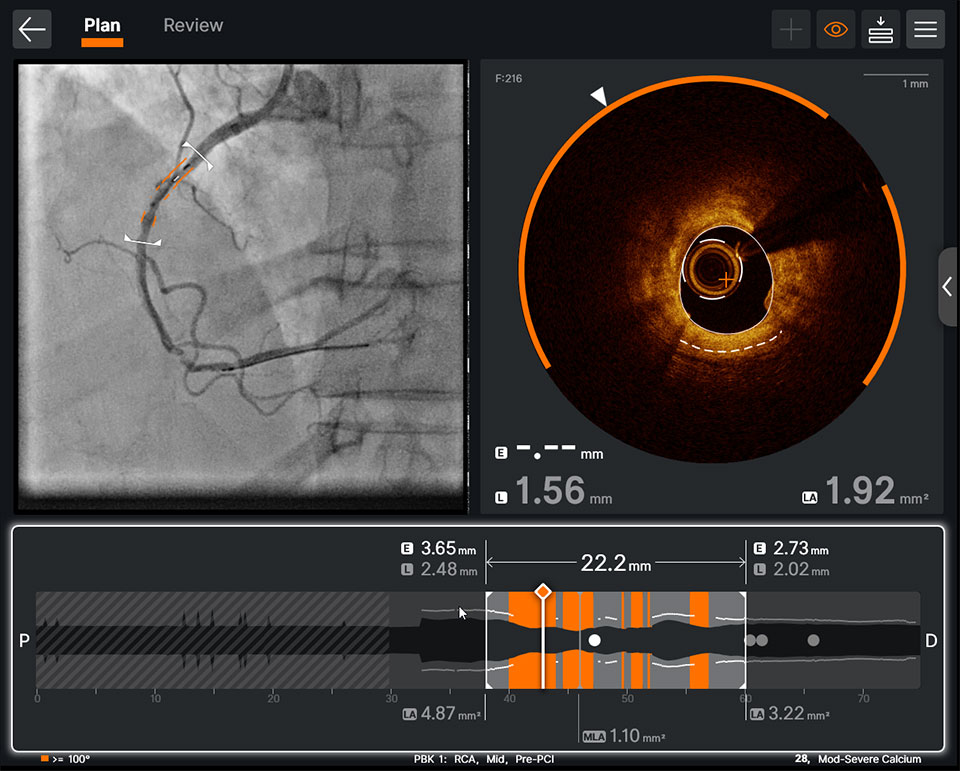Screen dimensions: 960x771
Task: Click the rightmost gray dot in distal lumen
Action: (813, 640)
